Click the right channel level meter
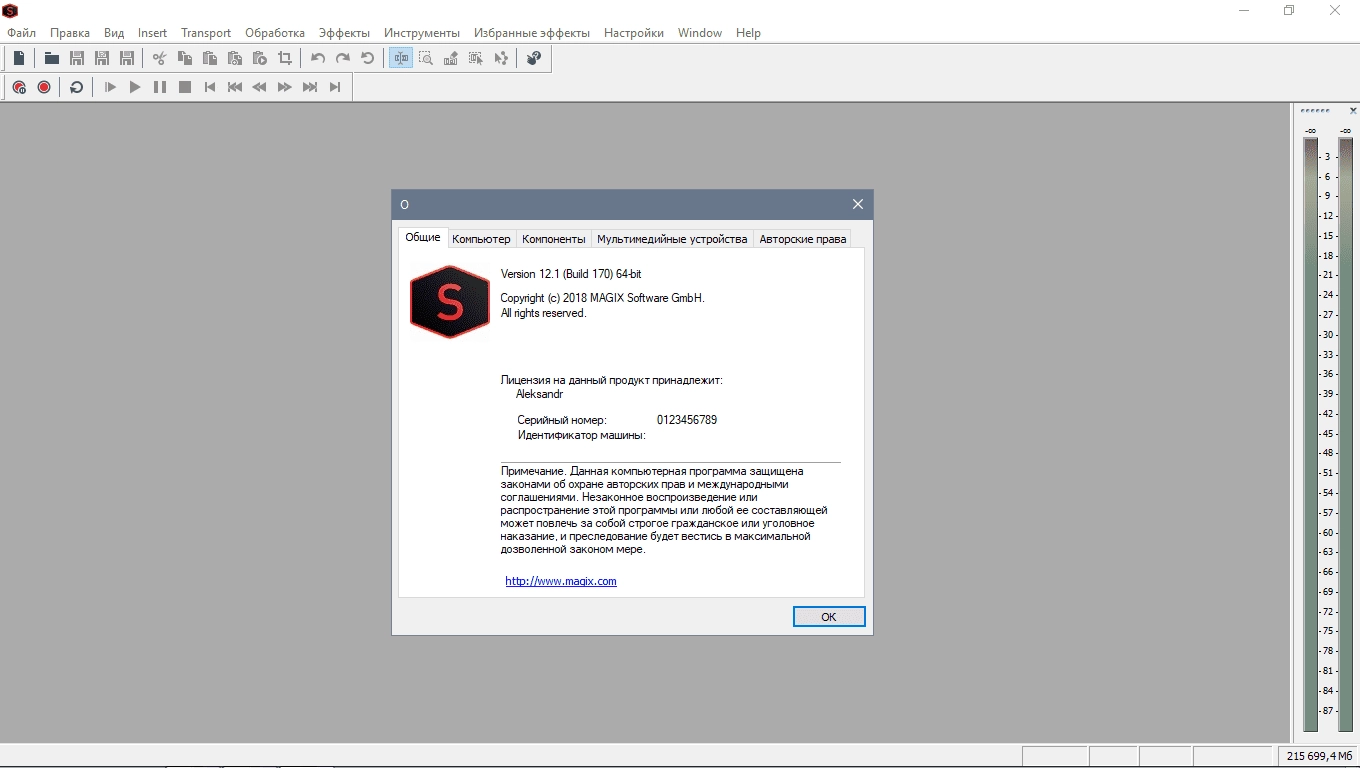This screenshot has width=1360, height=768. pos(1345,435)
